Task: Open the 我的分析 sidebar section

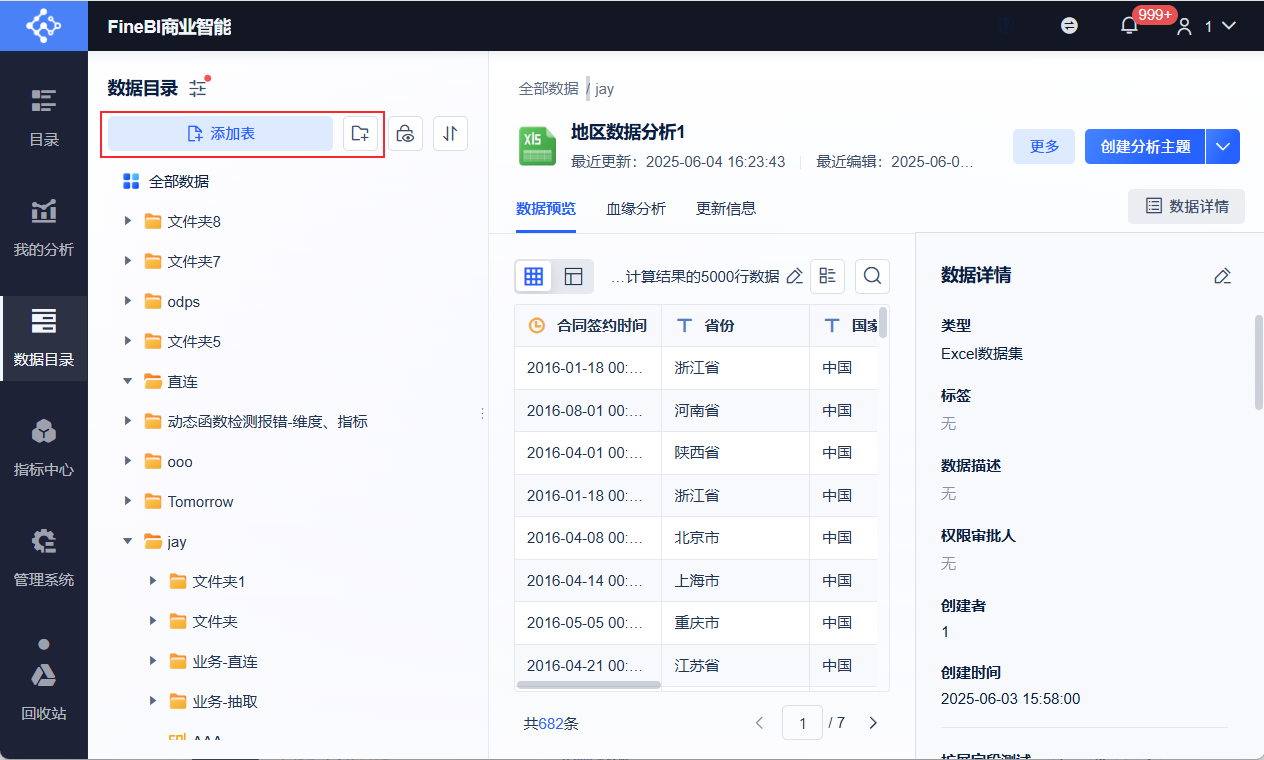Action: pos(44,229)
